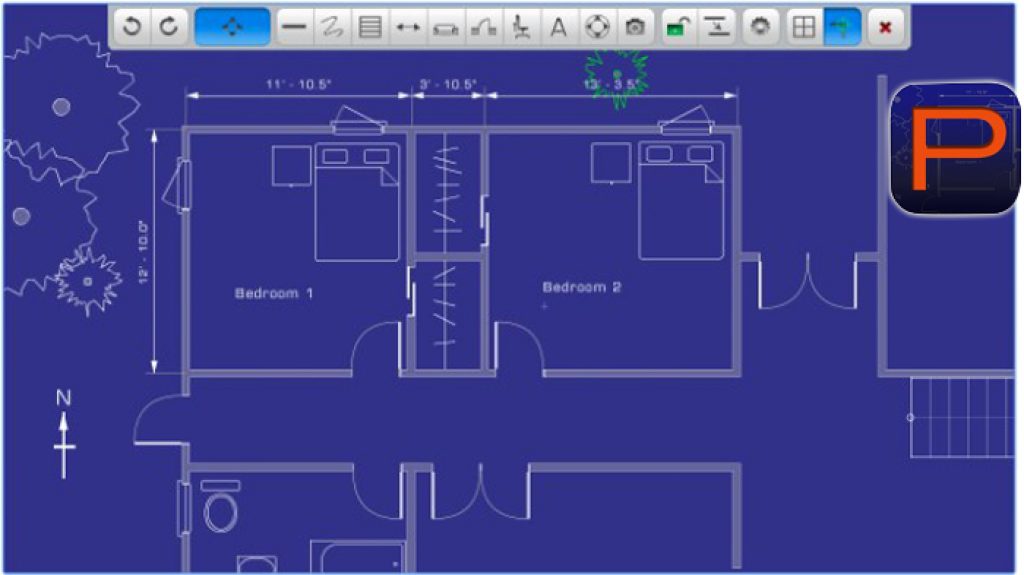Image resolution: width=1024 pixels, height=575 pixels.
Task: Select the Bedroom 1 door swing
Action: 377,348
